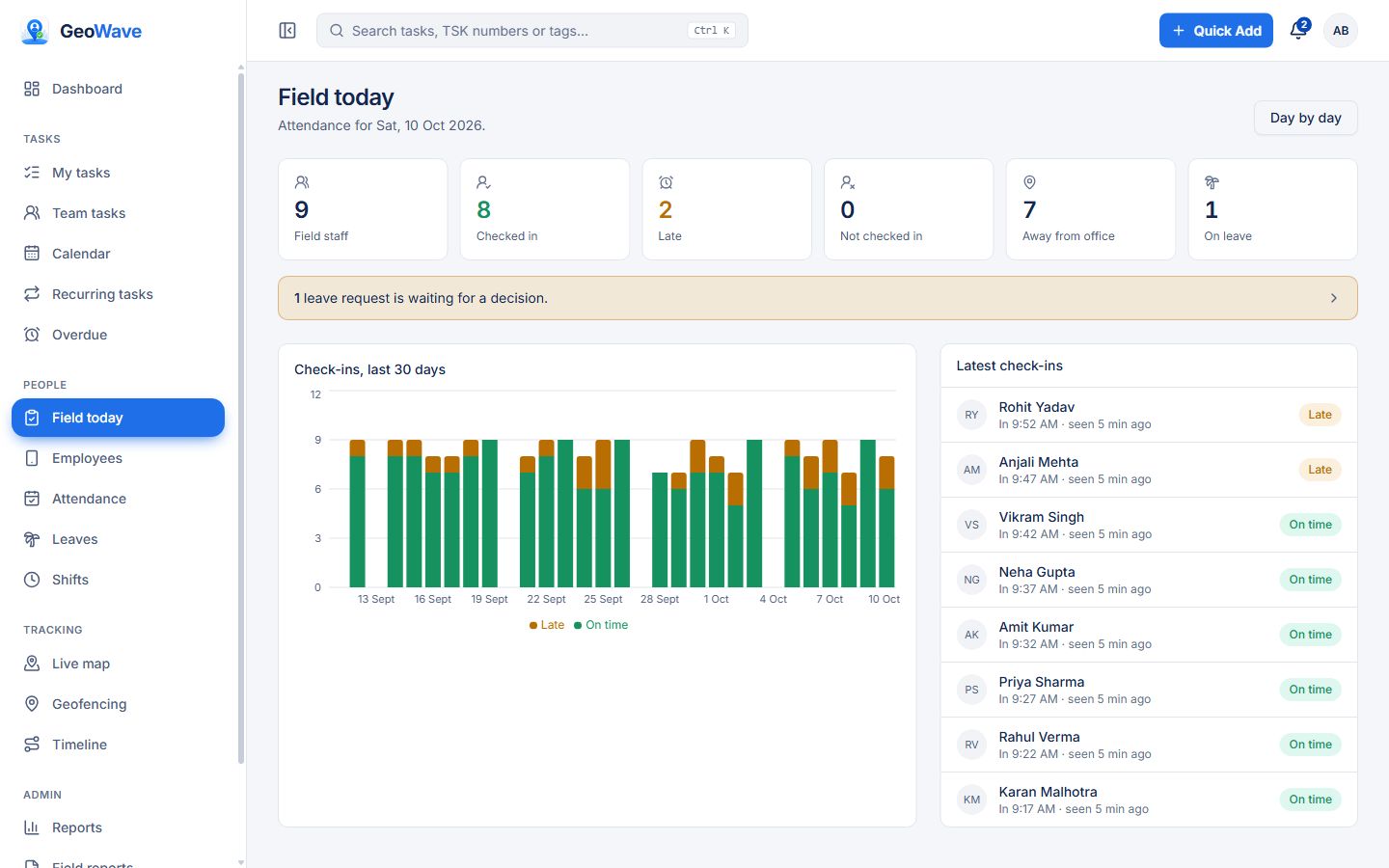Open the On leave stat card

(1272, 209)
